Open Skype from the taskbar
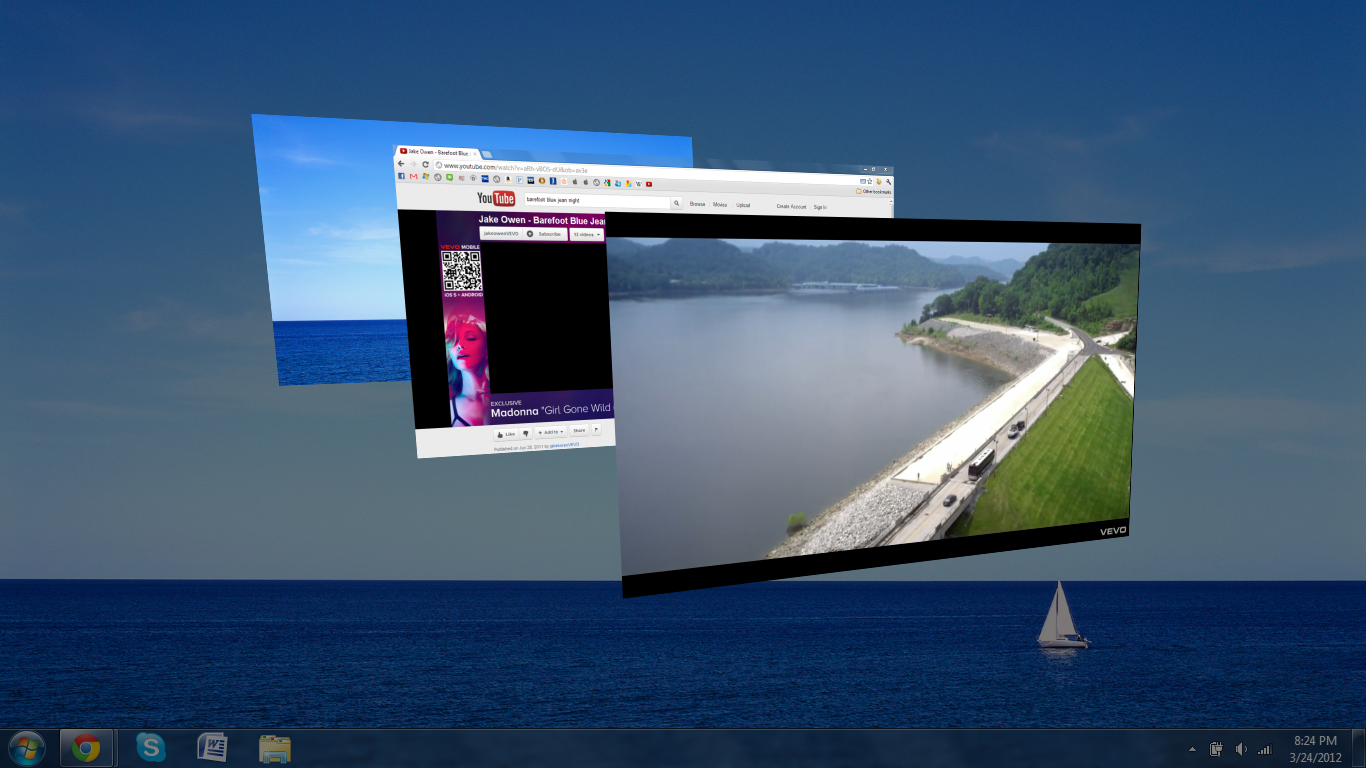This screenshot has height=768, width=1366. (150, 747)
